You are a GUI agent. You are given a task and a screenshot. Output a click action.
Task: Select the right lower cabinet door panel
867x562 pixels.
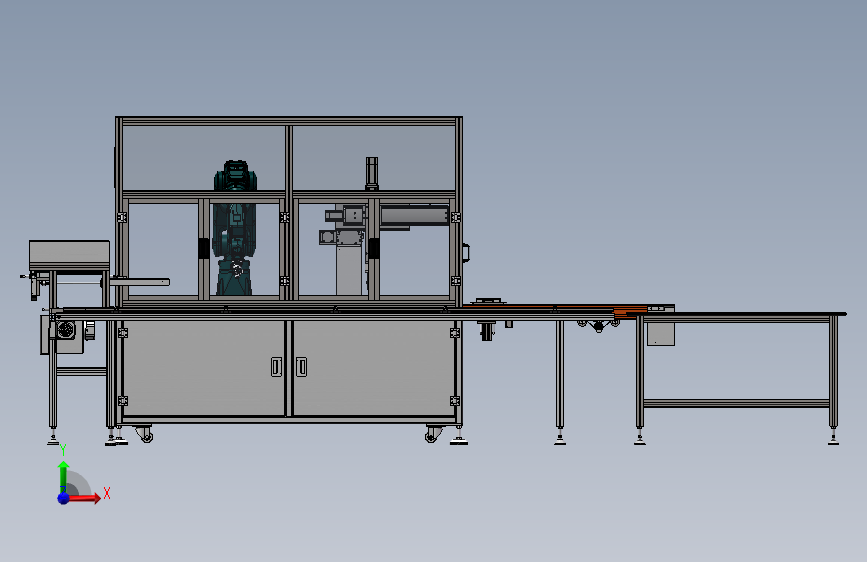pos(373,368)
